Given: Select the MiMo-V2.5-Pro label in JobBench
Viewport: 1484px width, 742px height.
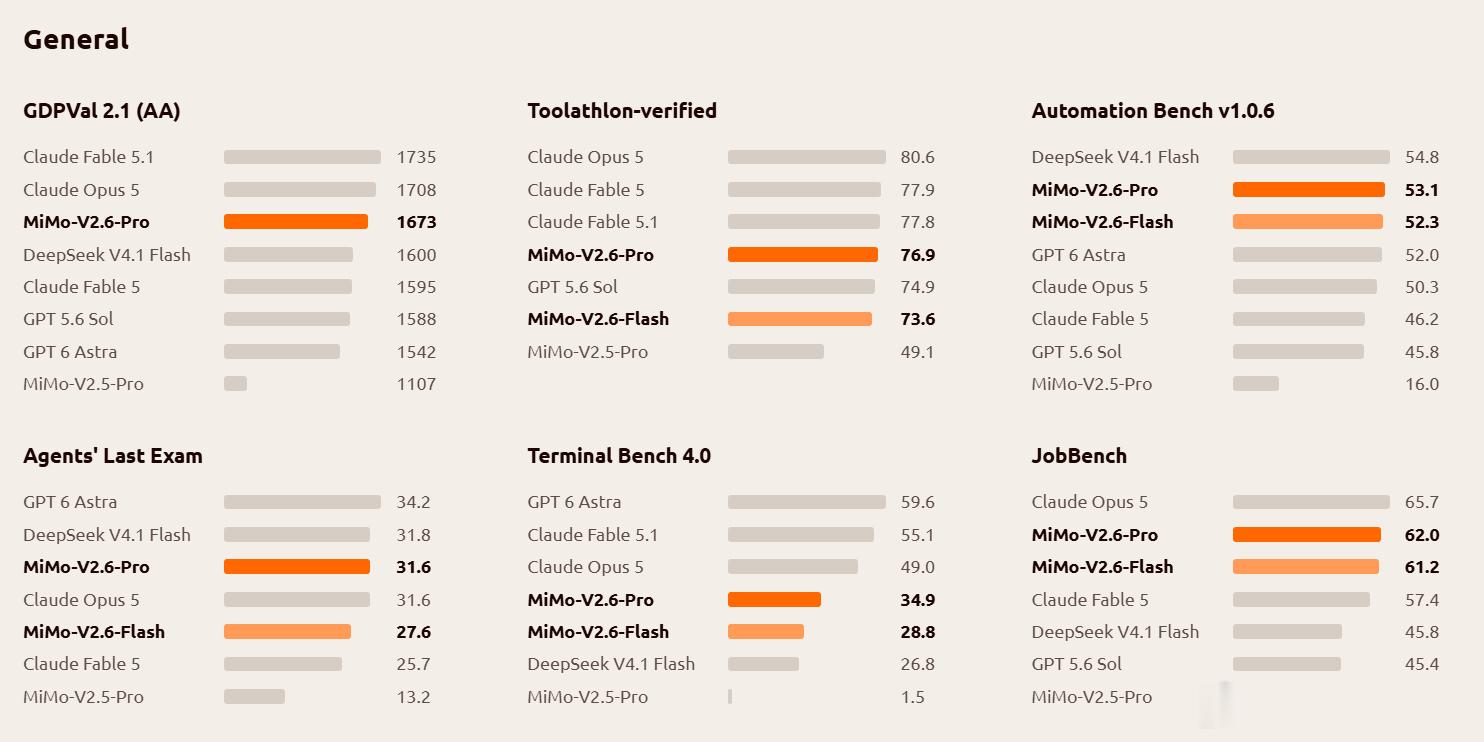Looking at the screenshot, I should (x=1092, y=697).
